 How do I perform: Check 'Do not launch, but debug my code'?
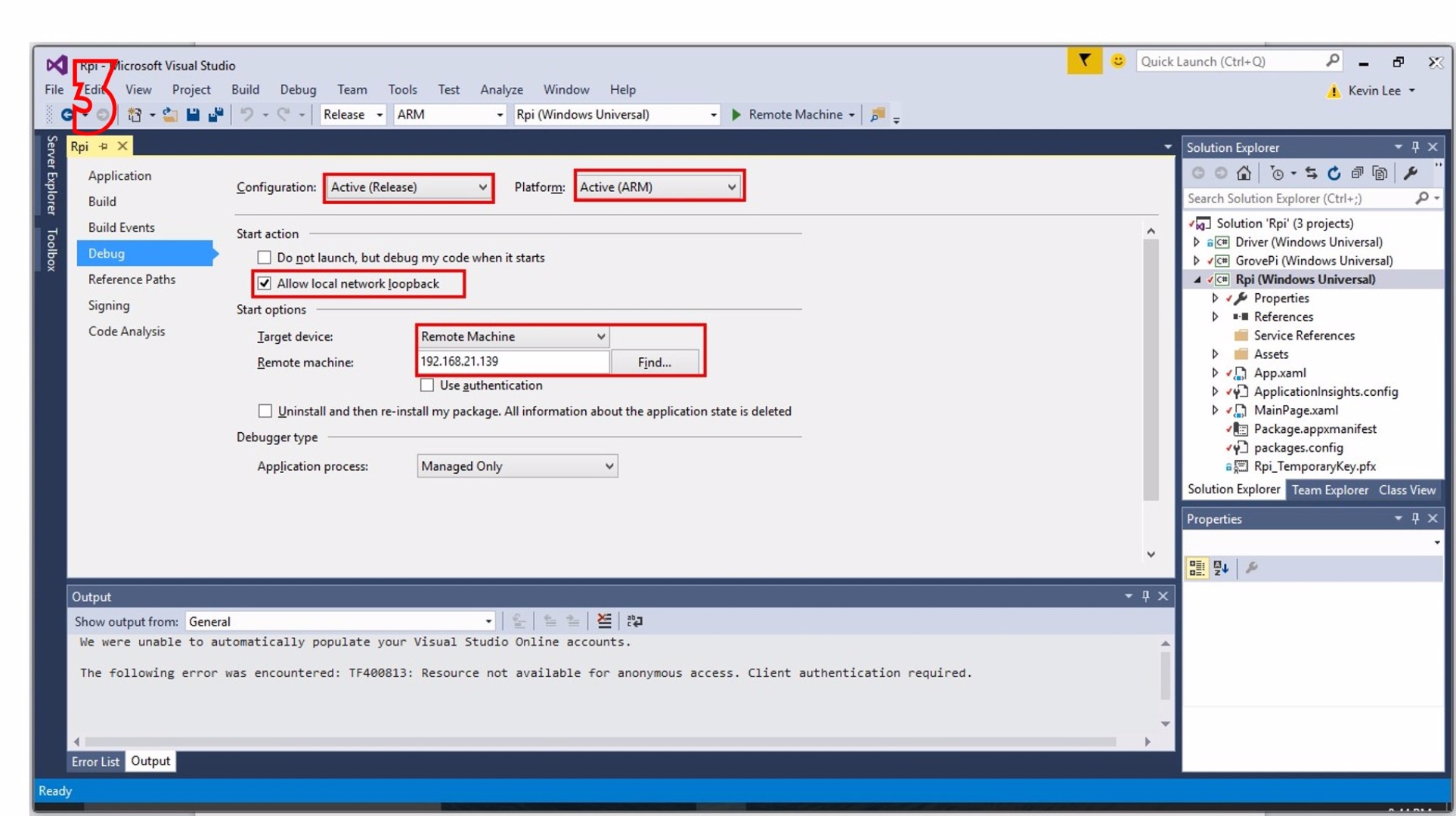coord(264,258)
